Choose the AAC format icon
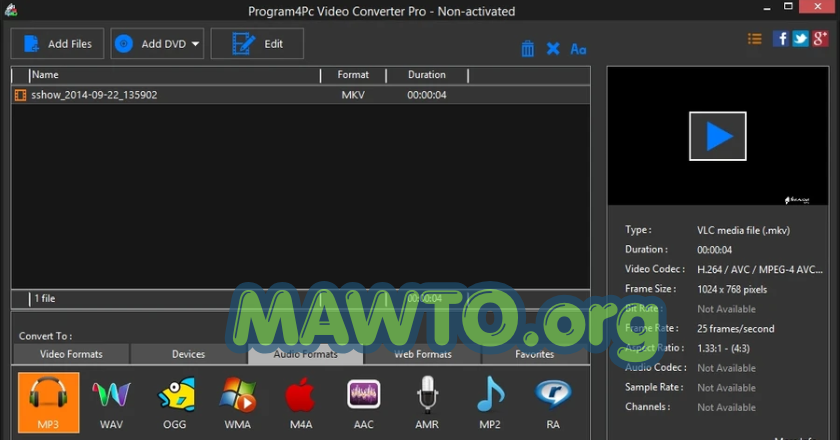Screen dimensions: 840x440 (364, 402)
